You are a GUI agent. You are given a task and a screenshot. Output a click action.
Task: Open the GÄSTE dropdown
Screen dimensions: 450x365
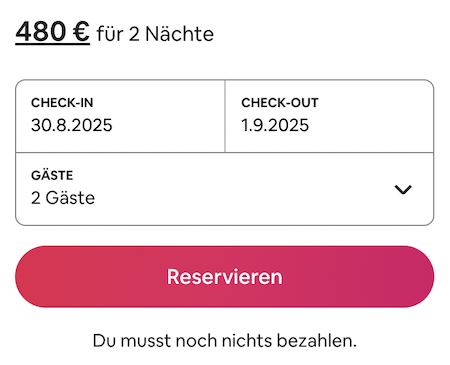pos(225,189)
